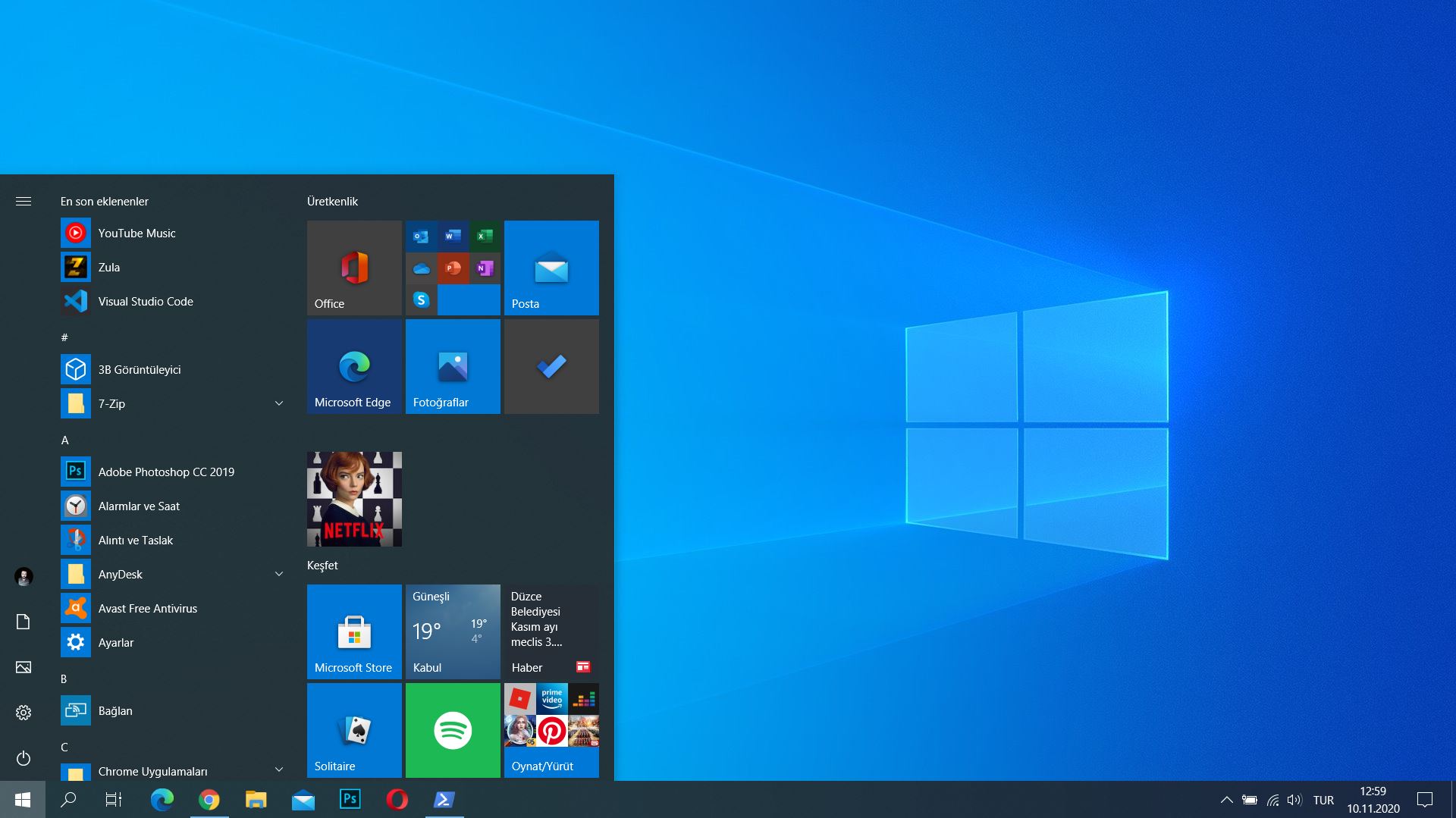Switch the TUR input language indicator
The height and width of the screenshot is (818, 1456).
click(x=1323, y=800)
